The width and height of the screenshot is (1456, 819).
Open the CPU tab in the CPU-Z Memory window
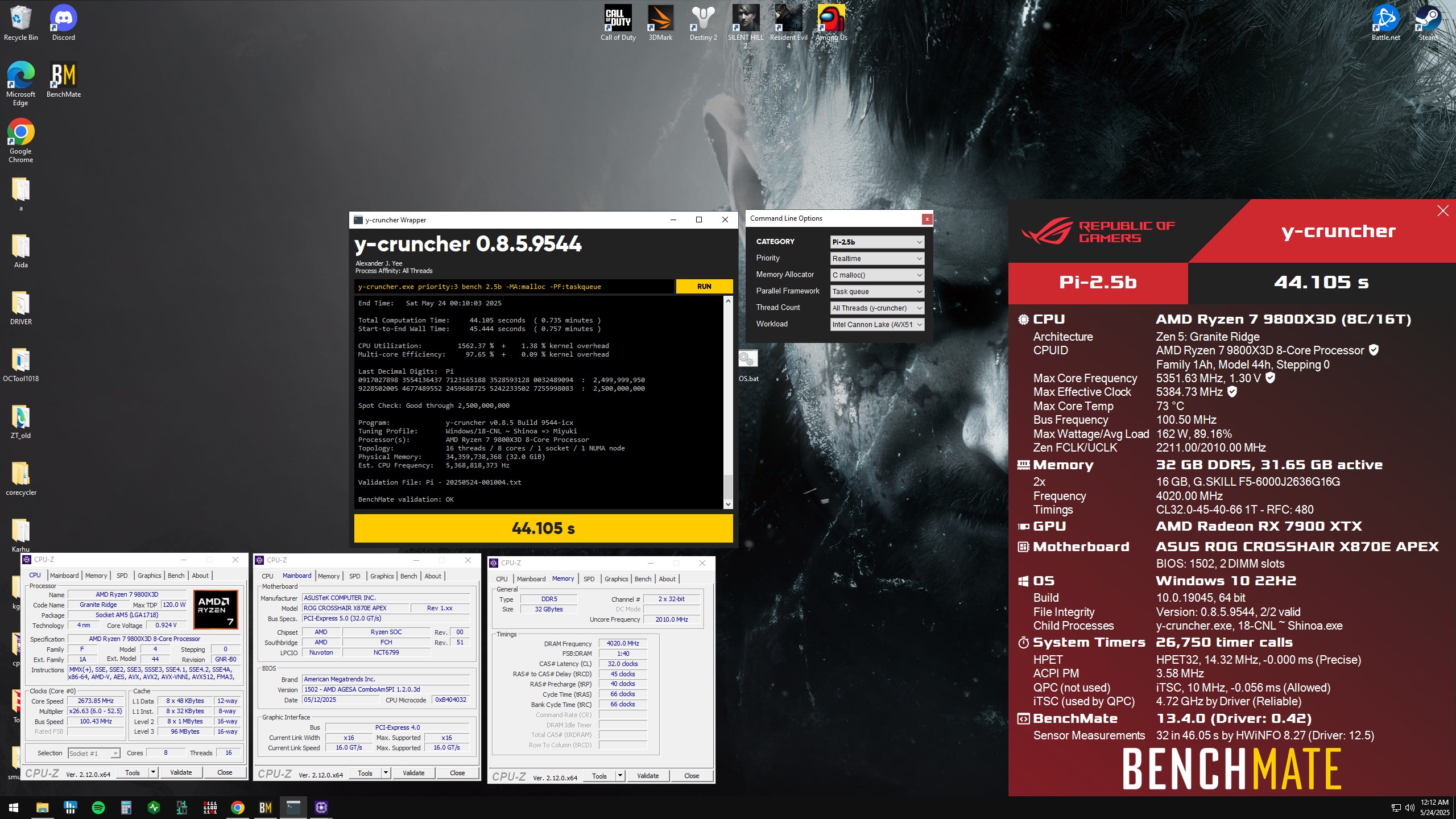coord(502,579)
